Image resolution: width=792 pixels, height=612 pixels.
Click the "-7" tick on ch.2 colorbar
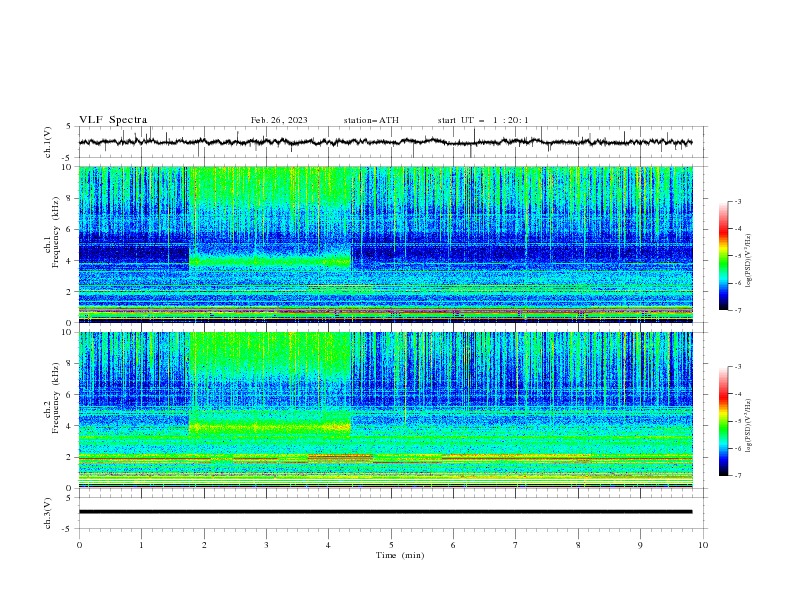click(x=737, y=476)
